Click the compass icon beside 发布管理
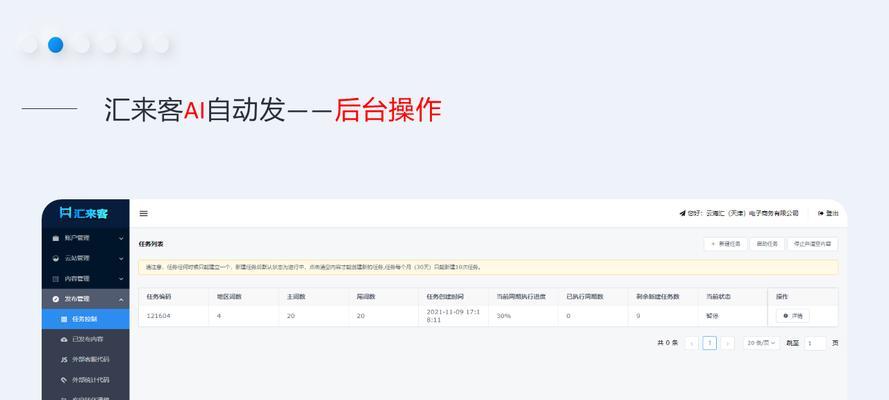The height and width of the screenshot is (400, 889). pyautogui.click(x=56, y=299)
